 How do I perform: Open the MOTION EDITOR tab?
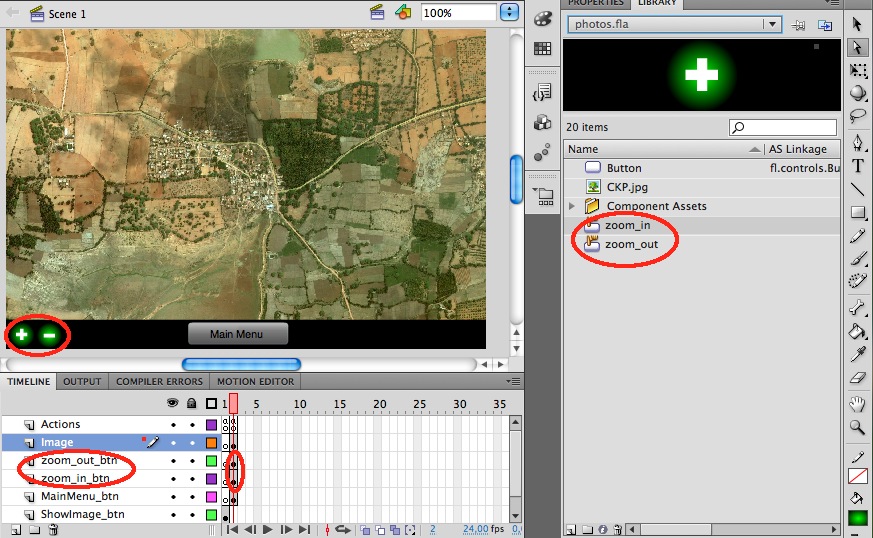point(256,382)
